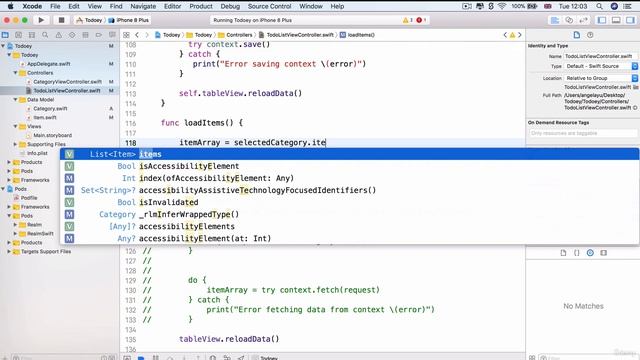Open the Debug navigator tab
Viewport: 640px width, 360px height.
click(85, 35)
